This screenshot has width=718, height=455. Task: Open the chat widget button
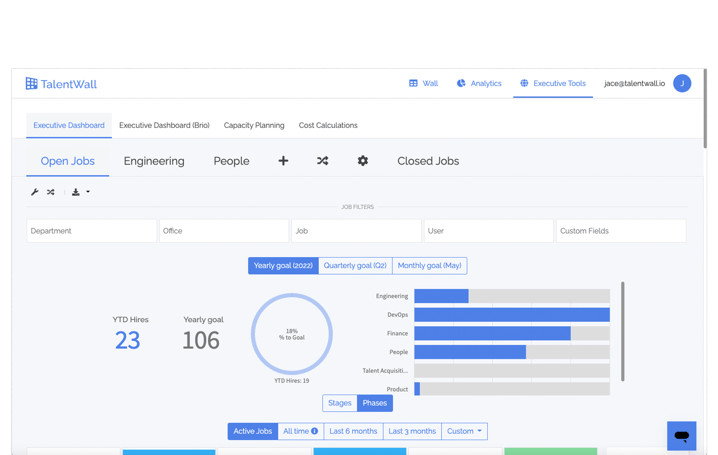681,436
